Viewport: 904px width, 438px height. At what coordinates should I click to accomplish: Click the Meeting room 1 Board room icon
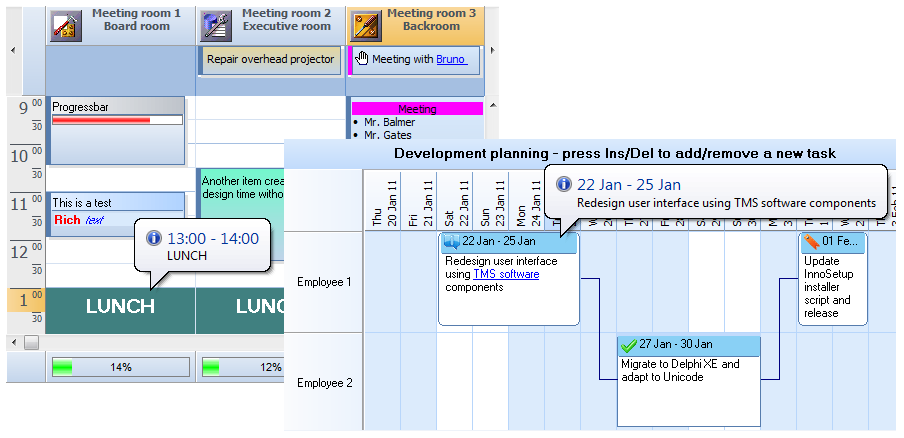click(x=67, y=26)
